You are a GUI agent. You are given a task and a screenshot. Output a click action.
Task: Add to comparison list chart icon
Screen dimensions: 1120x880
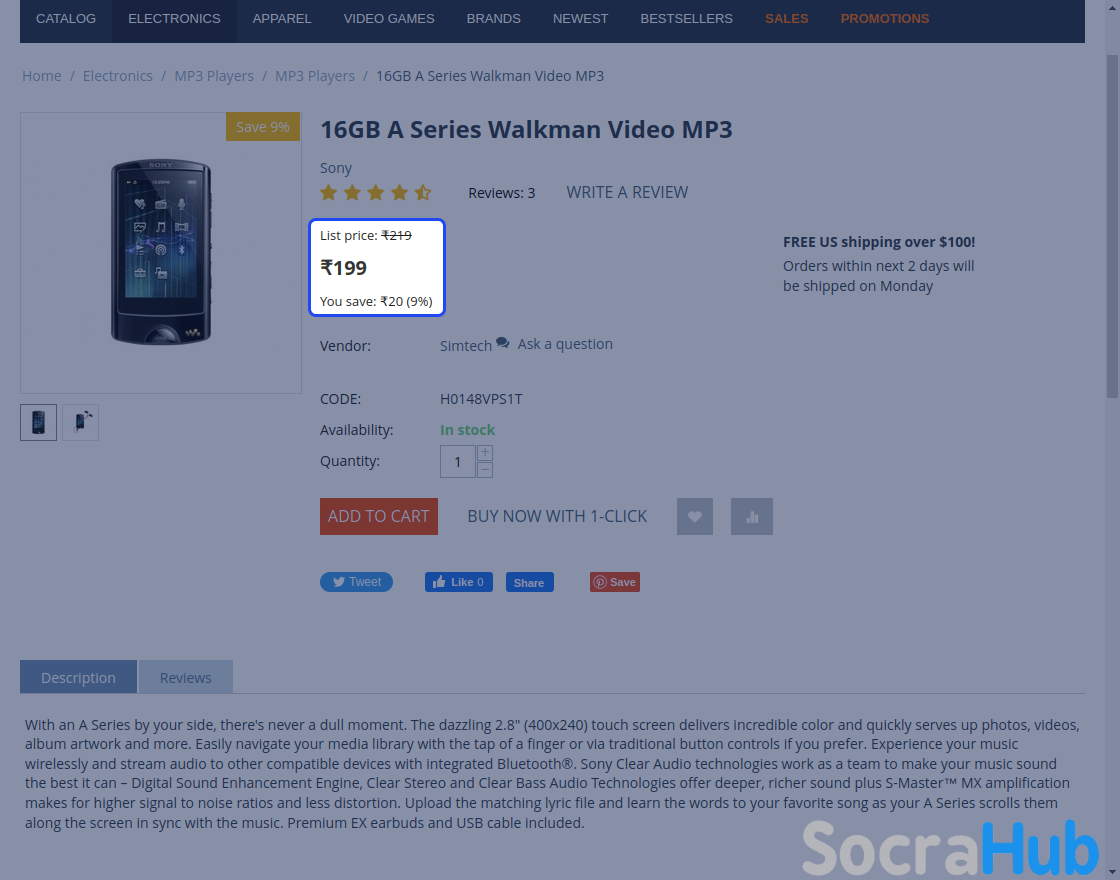click(751, 516)
